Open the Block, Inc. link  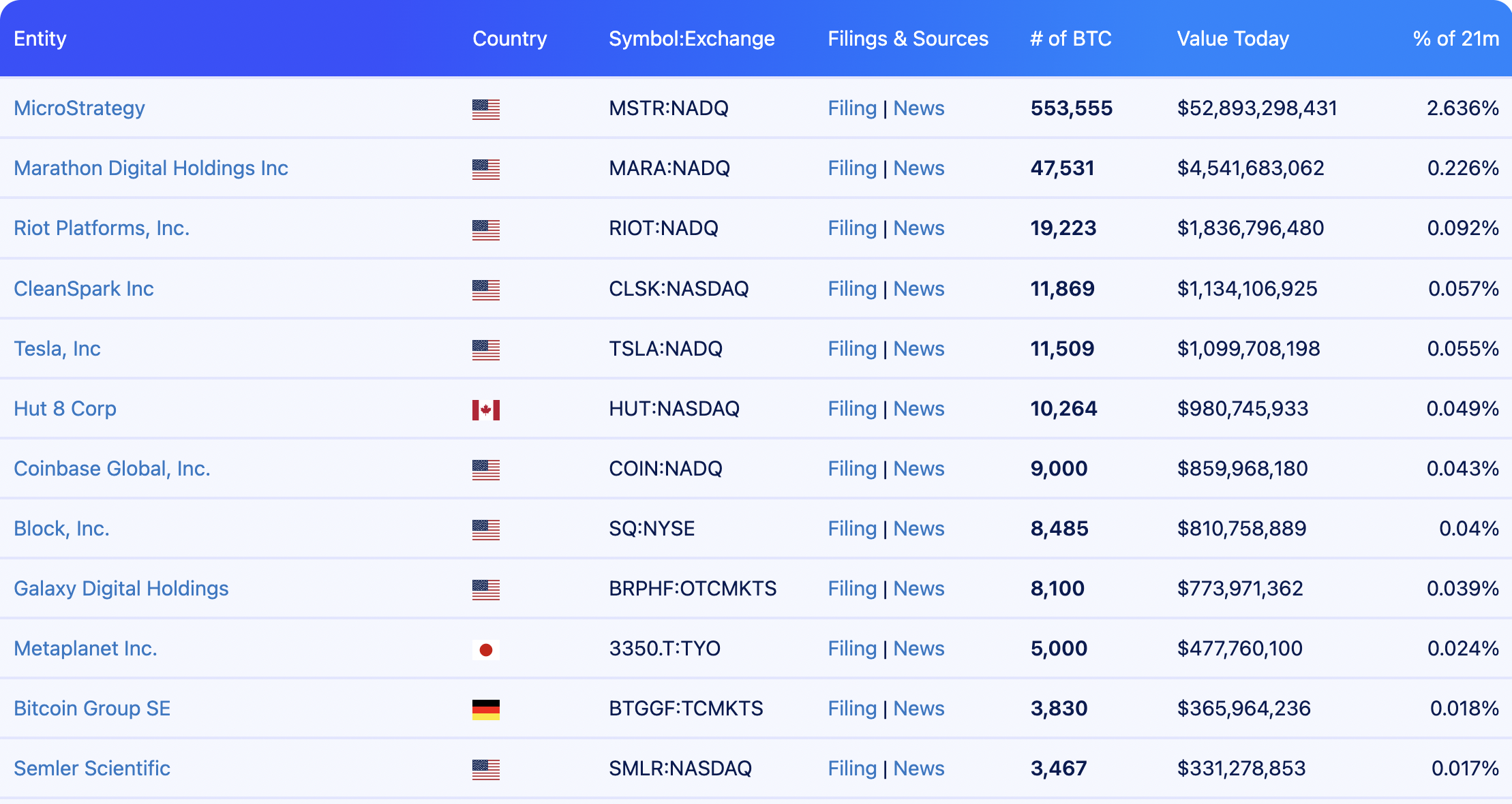(x=61, y=529)
